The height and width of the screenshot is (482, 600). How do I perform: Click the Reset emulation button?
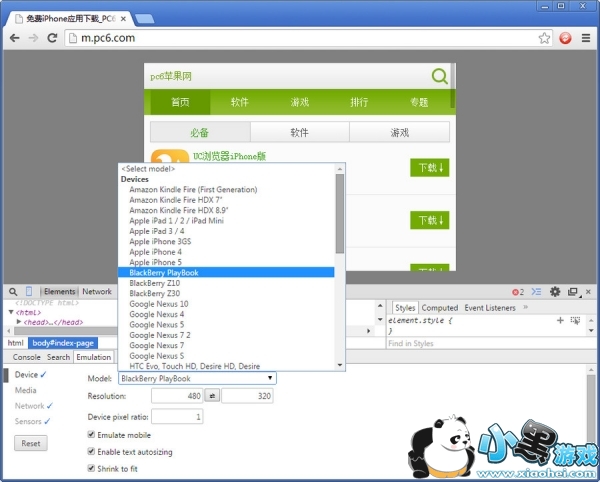click(31, 443)
